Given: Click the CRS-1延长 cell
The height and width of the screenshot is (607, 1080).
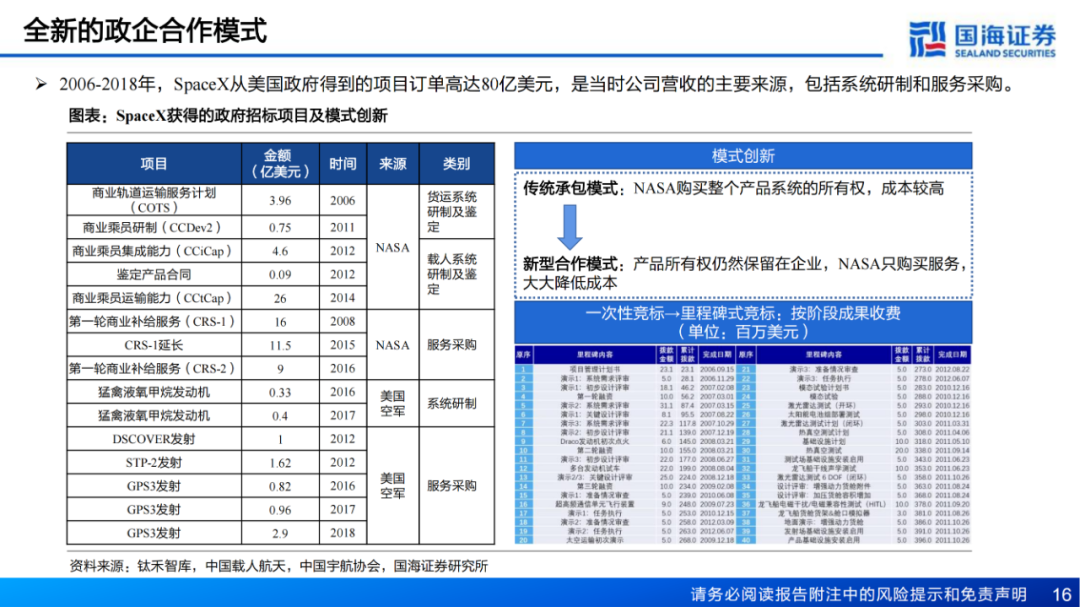Looking at the screenshot, I should (154, 345).
